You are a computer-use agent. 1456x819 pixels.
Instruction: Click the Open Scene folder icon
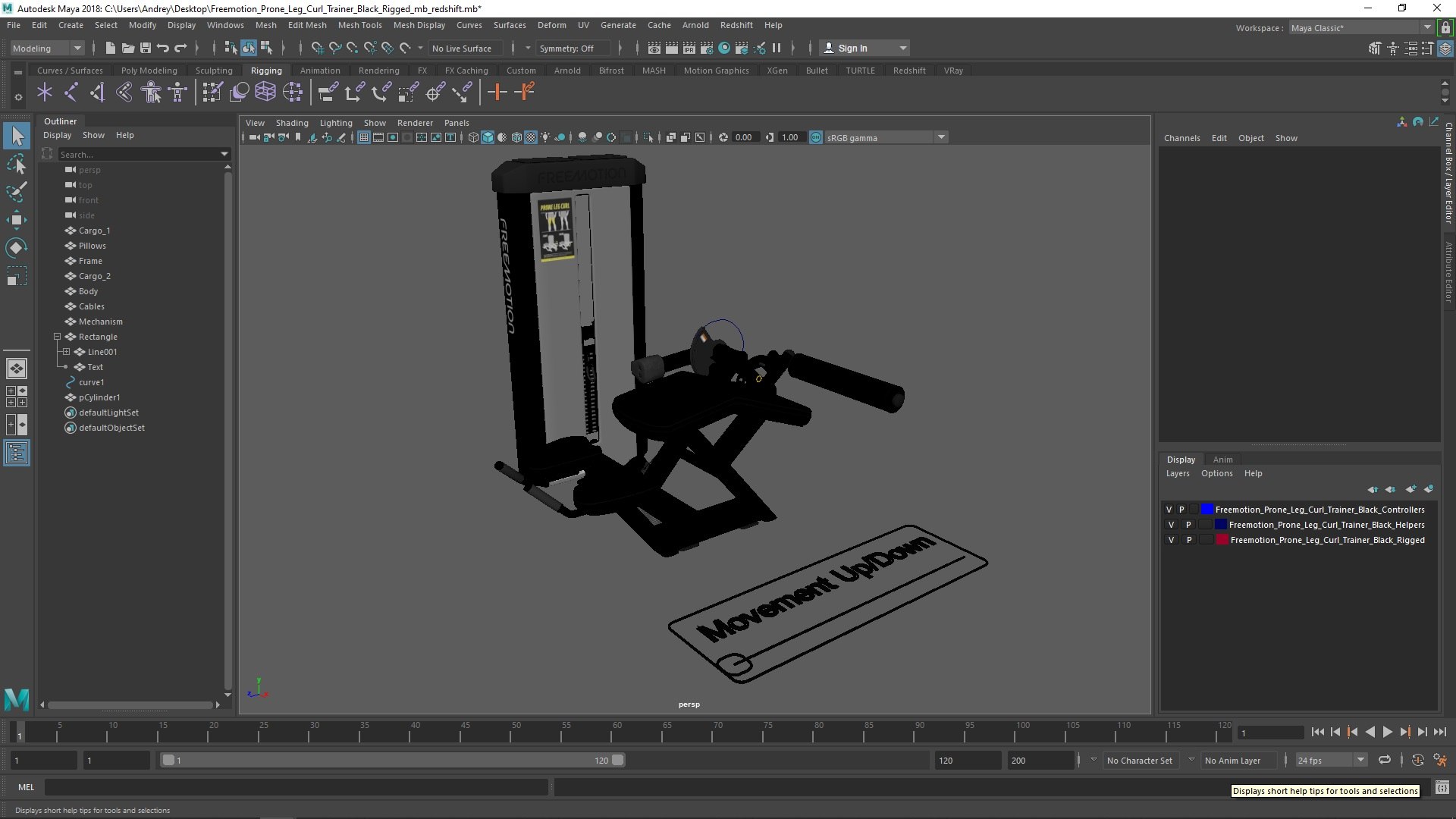pyautogui.click(x=127, y=48)
